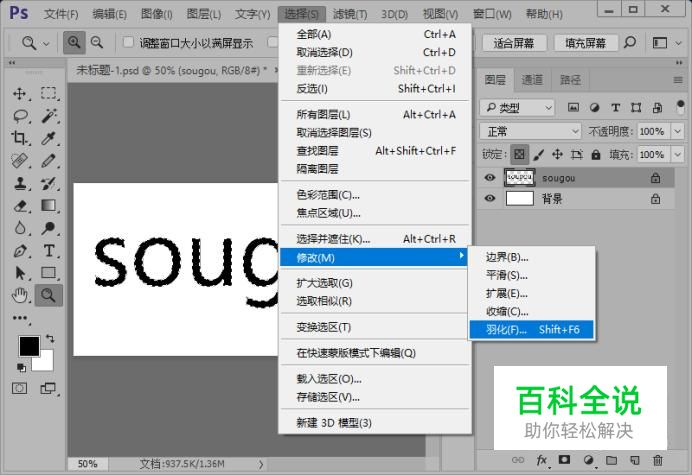Expand the status bar info arrow
Viewport: 692px width, 475px height.
[x=261, y=464]
